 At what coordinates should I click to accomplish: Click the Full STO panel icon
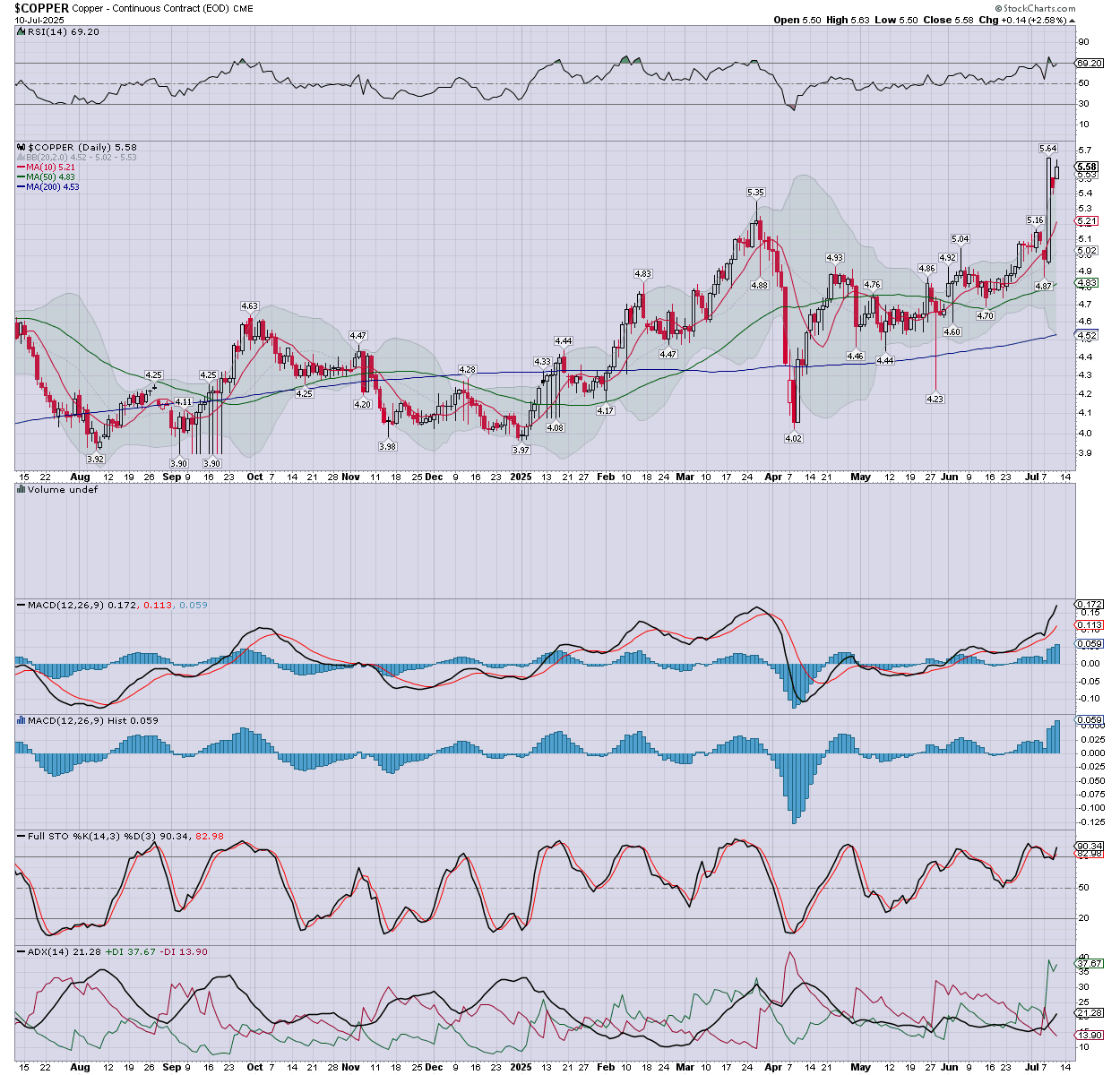21,836
